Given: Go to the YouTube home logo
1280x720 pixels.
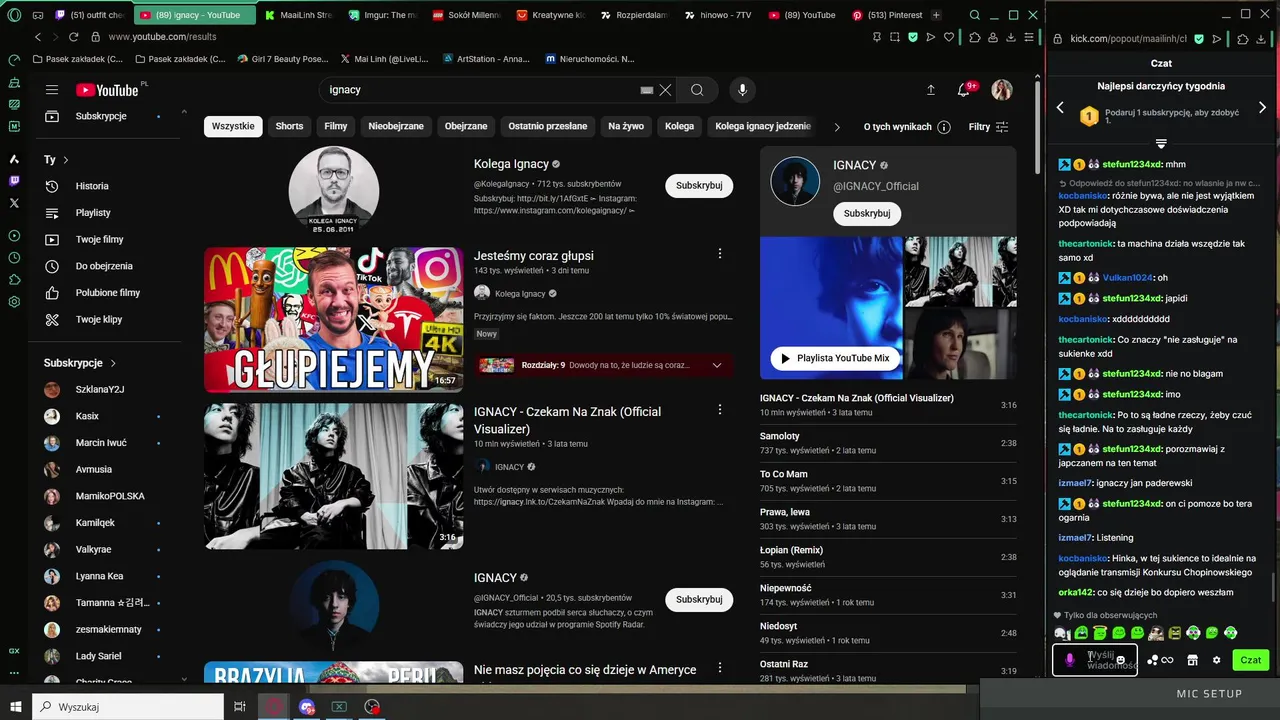Looking at the screenshot, I should click(x=107, y=90).
